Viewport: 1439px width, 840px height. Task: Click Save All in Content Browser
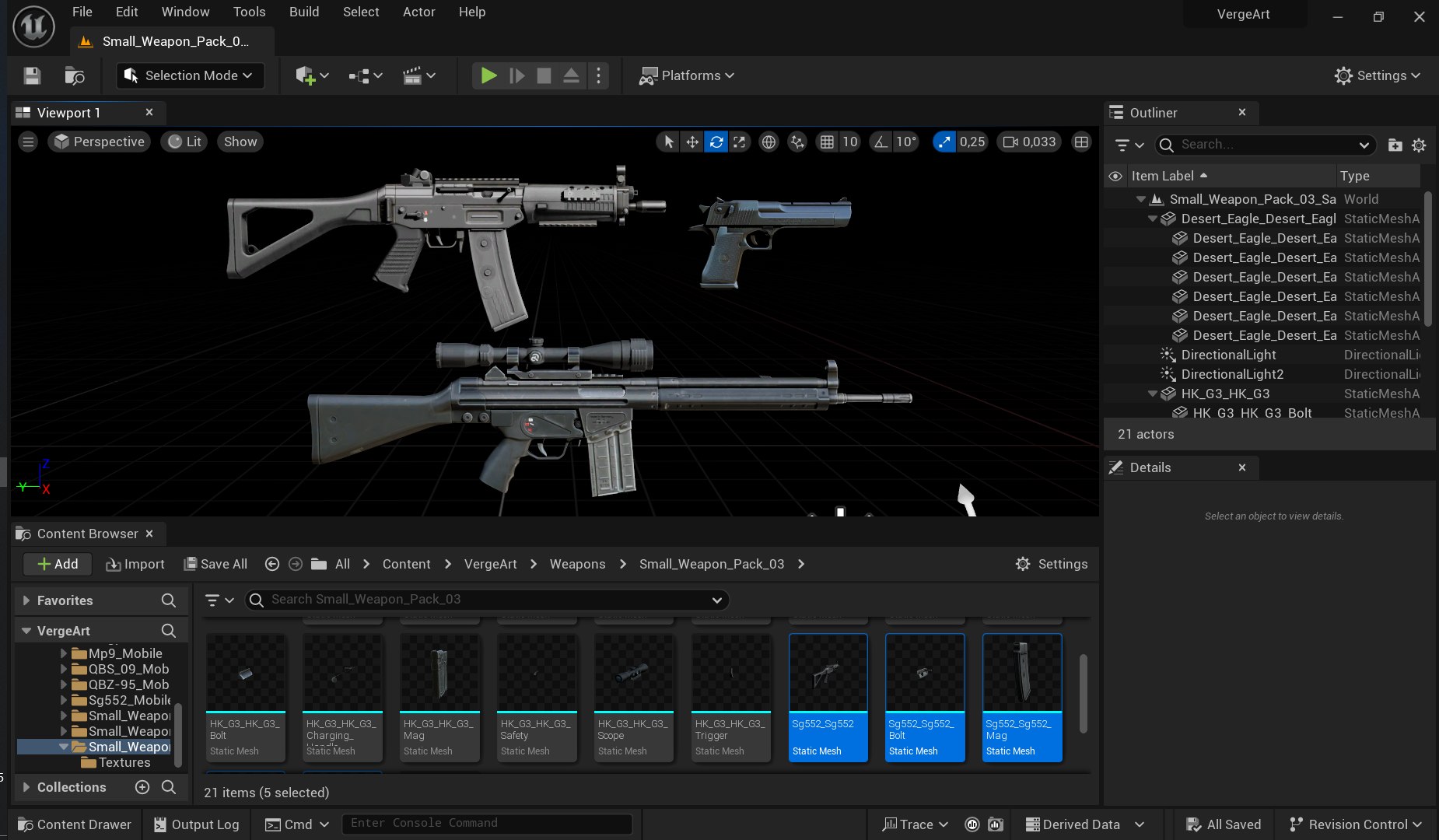[215, 564]
